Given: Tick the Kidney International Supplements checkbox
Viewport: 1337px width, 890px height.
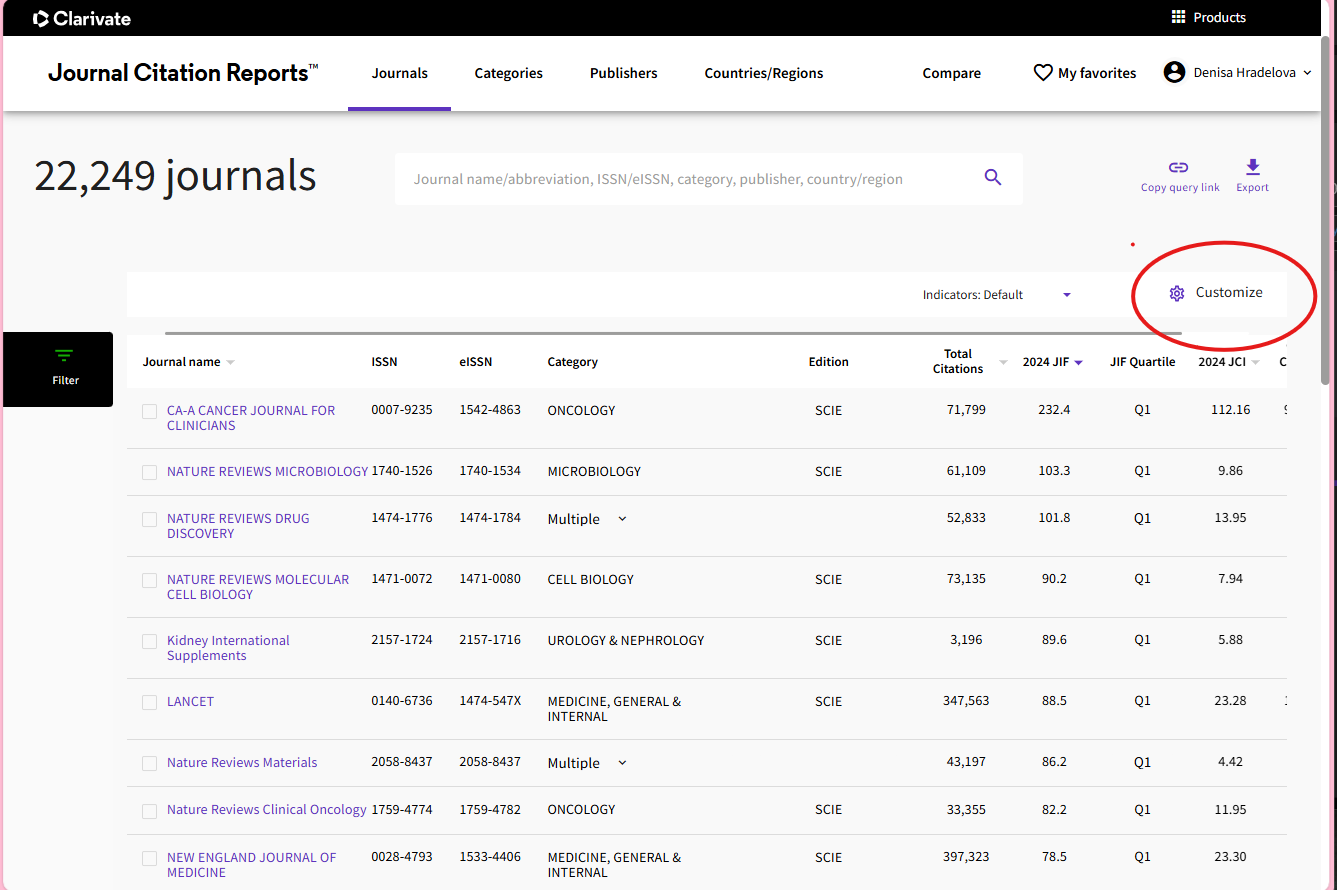Looking at the screenshot, I should 149,642.
